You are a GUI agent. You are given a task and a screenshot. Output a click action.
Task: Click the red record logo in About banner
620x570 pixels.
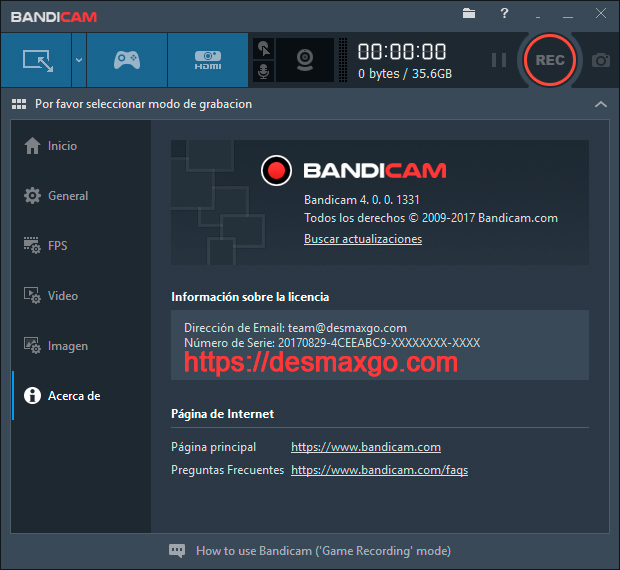tap(276, 171)
